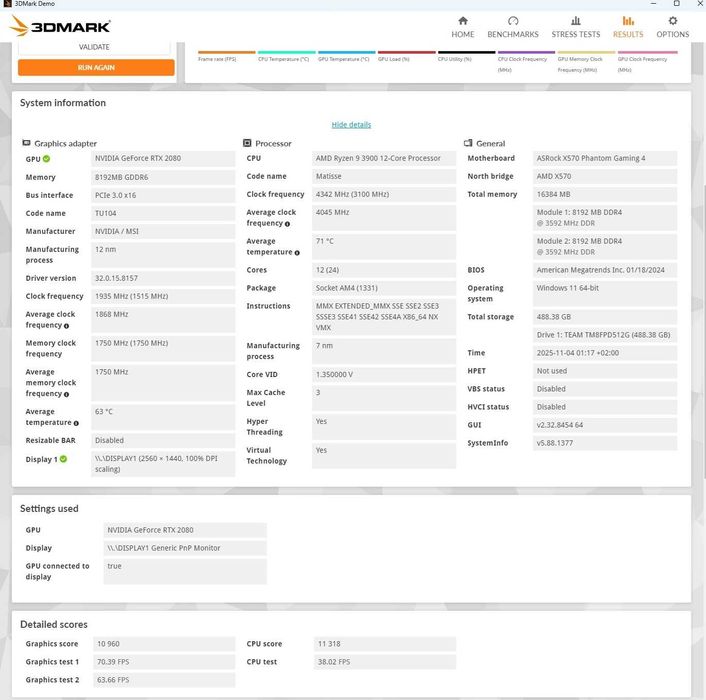
Task: Click the driver version 32.0.15.8157 value
Action: tap(163, 278)
